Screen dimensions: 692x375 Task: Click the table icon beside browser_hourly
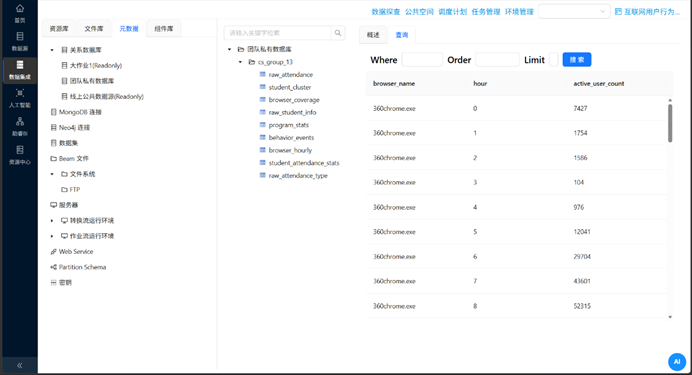coord(263,150)
